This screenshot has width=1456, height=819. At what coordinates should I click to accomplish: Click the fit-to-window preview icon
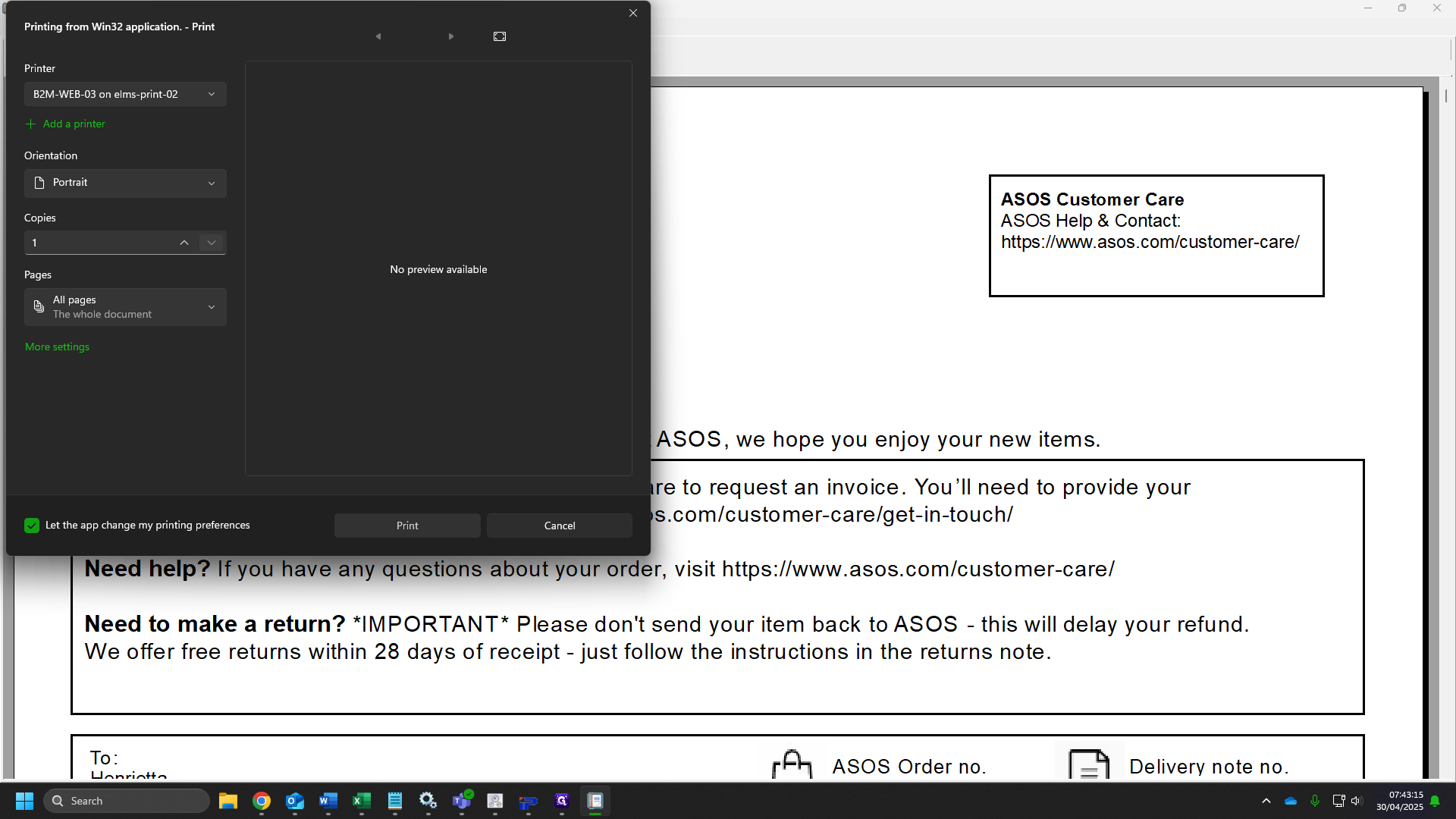coord(500,36)
